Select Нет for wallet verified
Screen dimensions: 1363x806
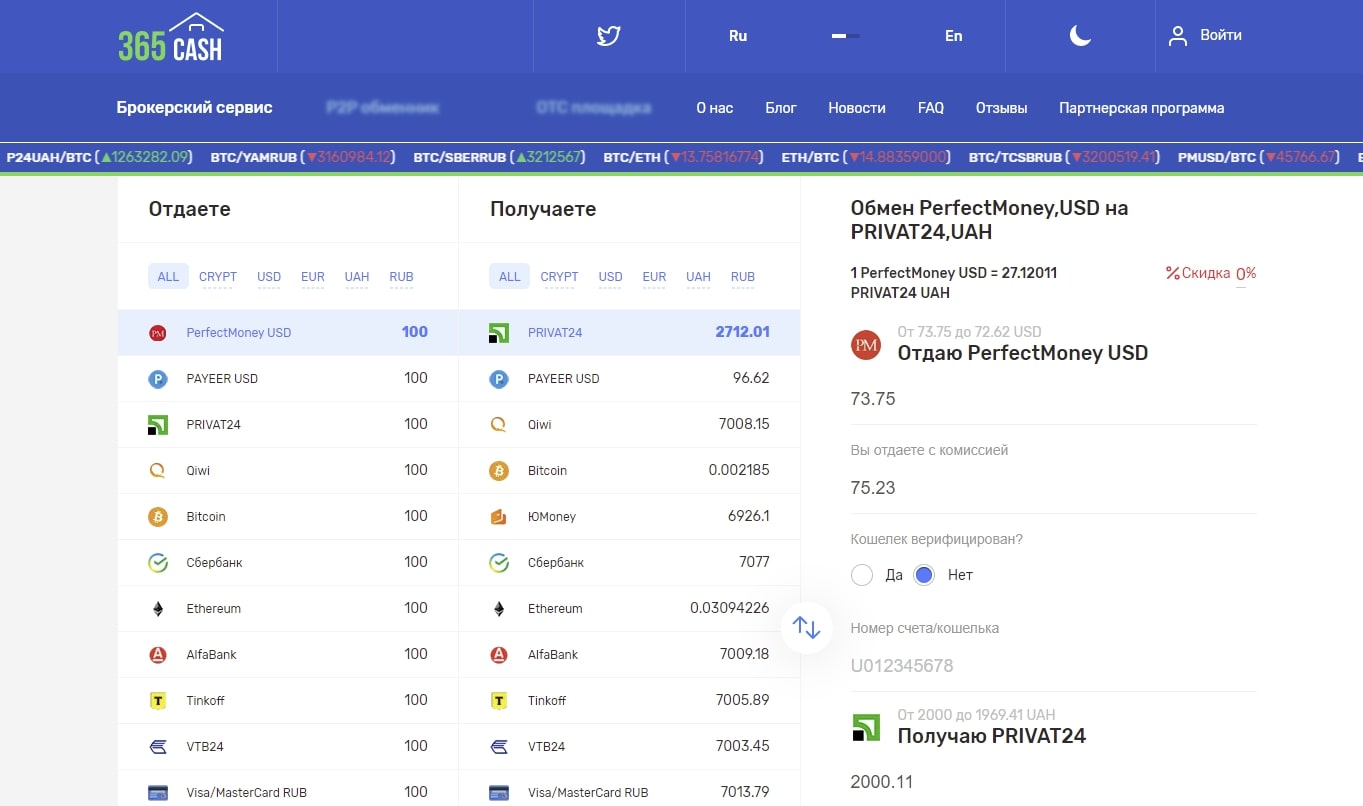[924, 575]
